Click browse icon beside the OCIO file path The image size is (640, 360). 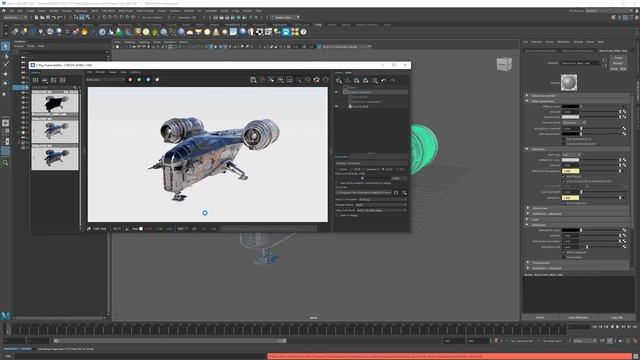point(396,193)
